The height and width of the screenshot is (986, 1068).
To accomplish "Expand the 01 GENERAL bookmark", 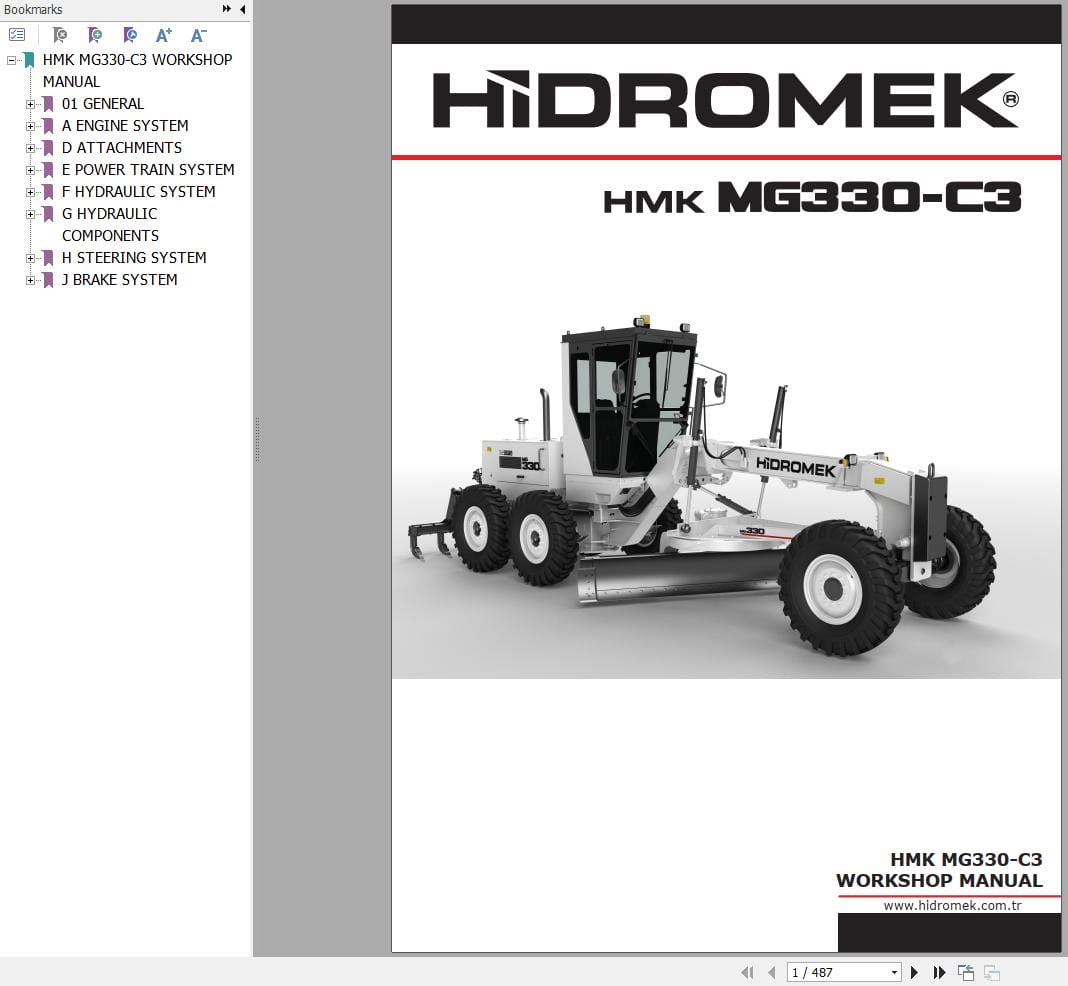I will click(x=30, y=104).
